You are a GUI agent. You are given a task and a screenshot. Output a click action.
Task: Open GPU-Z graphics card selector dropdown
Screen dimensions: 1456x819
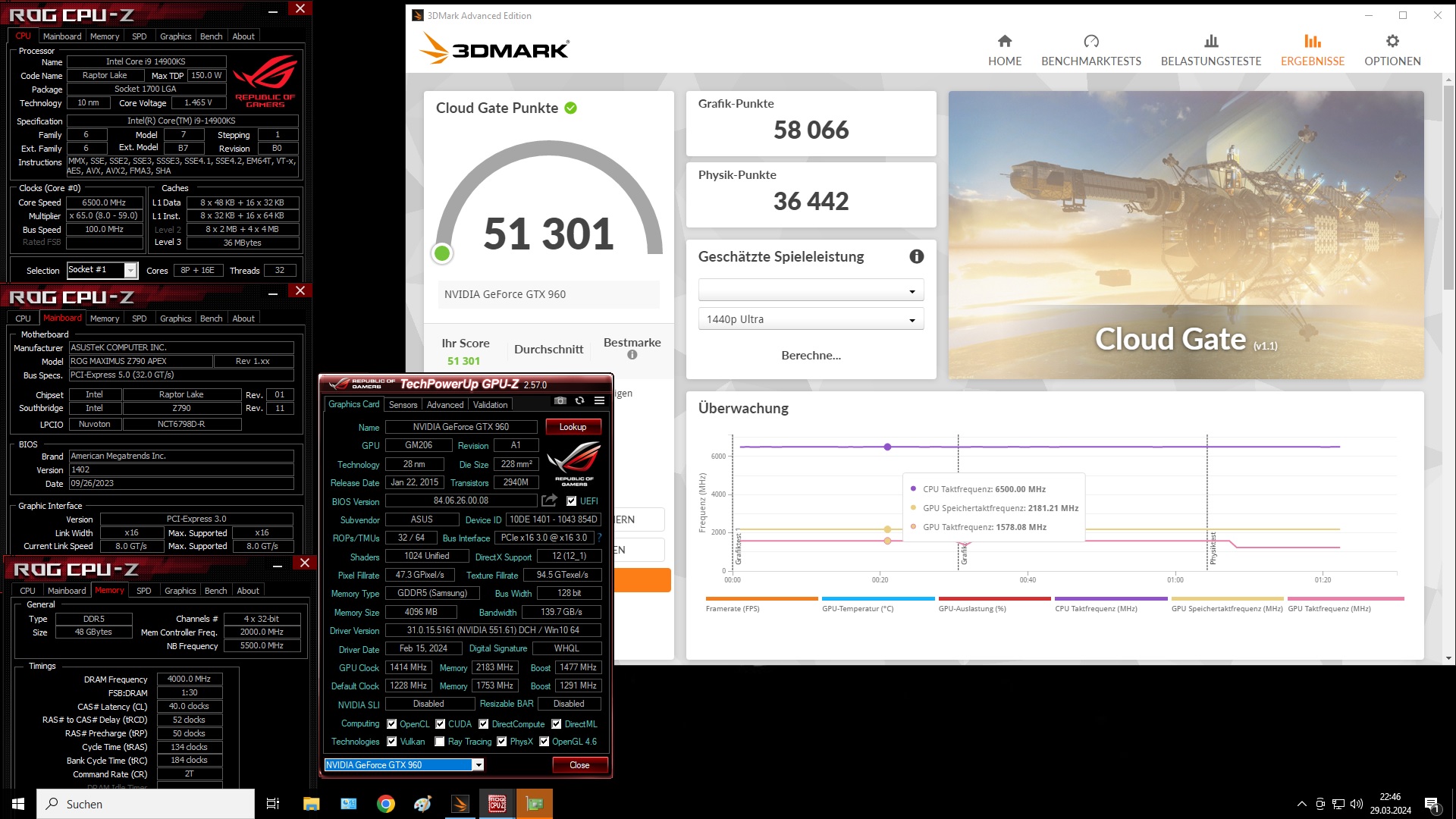[x=404, y=765]
